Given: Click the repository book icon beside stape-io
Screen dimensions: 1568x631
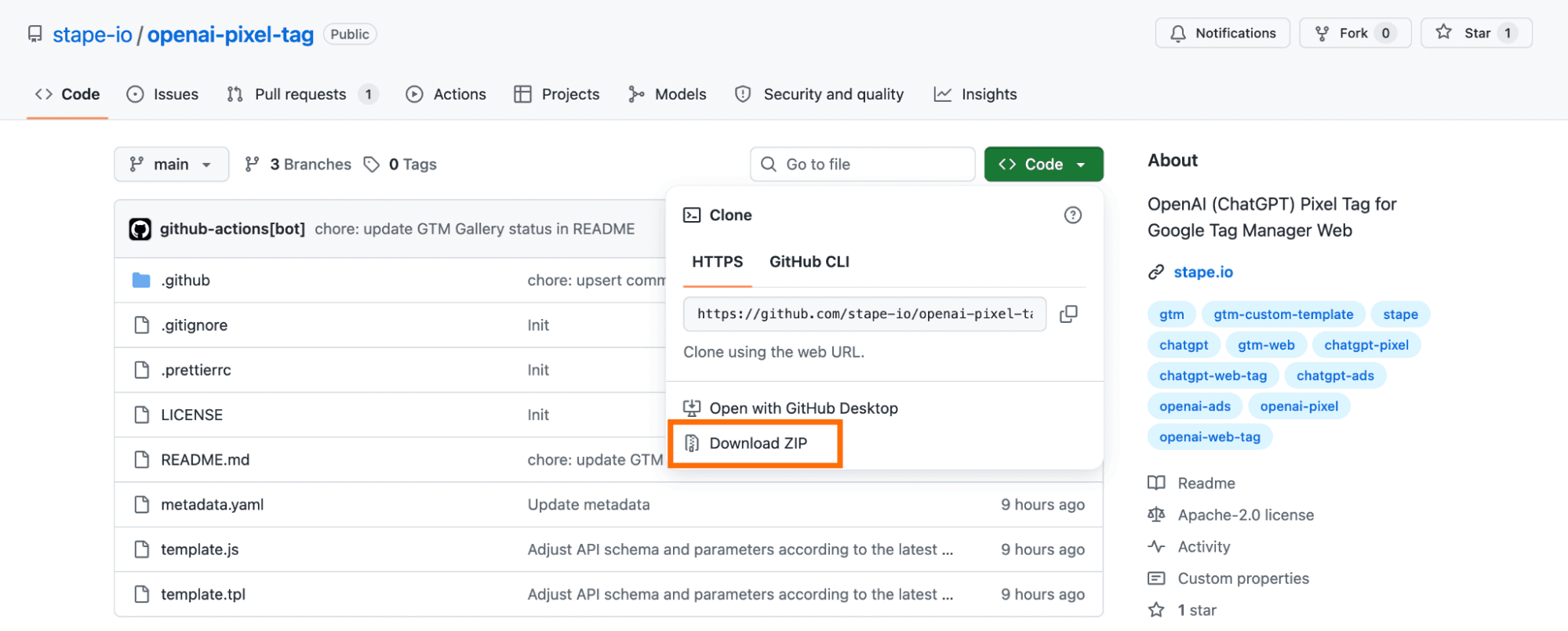Looking at the screenshot, I should coord(35,34).
